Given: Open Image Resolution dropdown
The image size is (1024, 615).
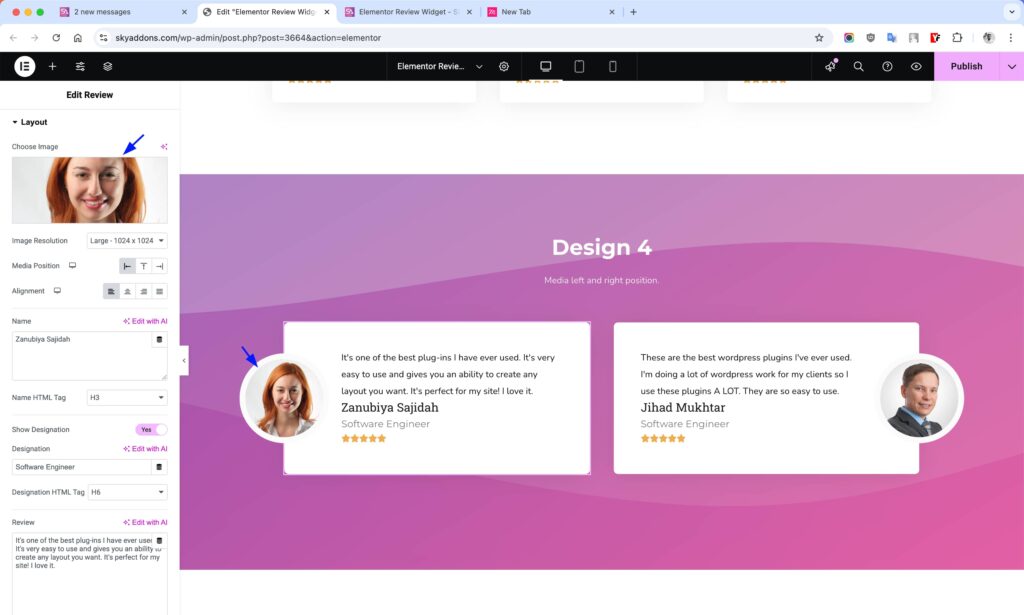Looking at the screenshot, I should [127, 240].
